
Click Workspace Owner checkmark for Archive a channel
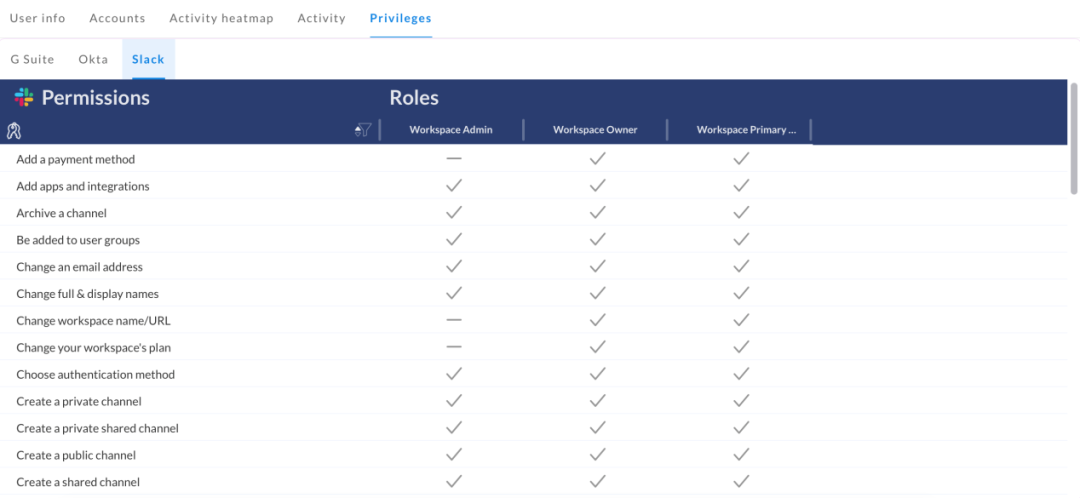click(x=597, y=213)
